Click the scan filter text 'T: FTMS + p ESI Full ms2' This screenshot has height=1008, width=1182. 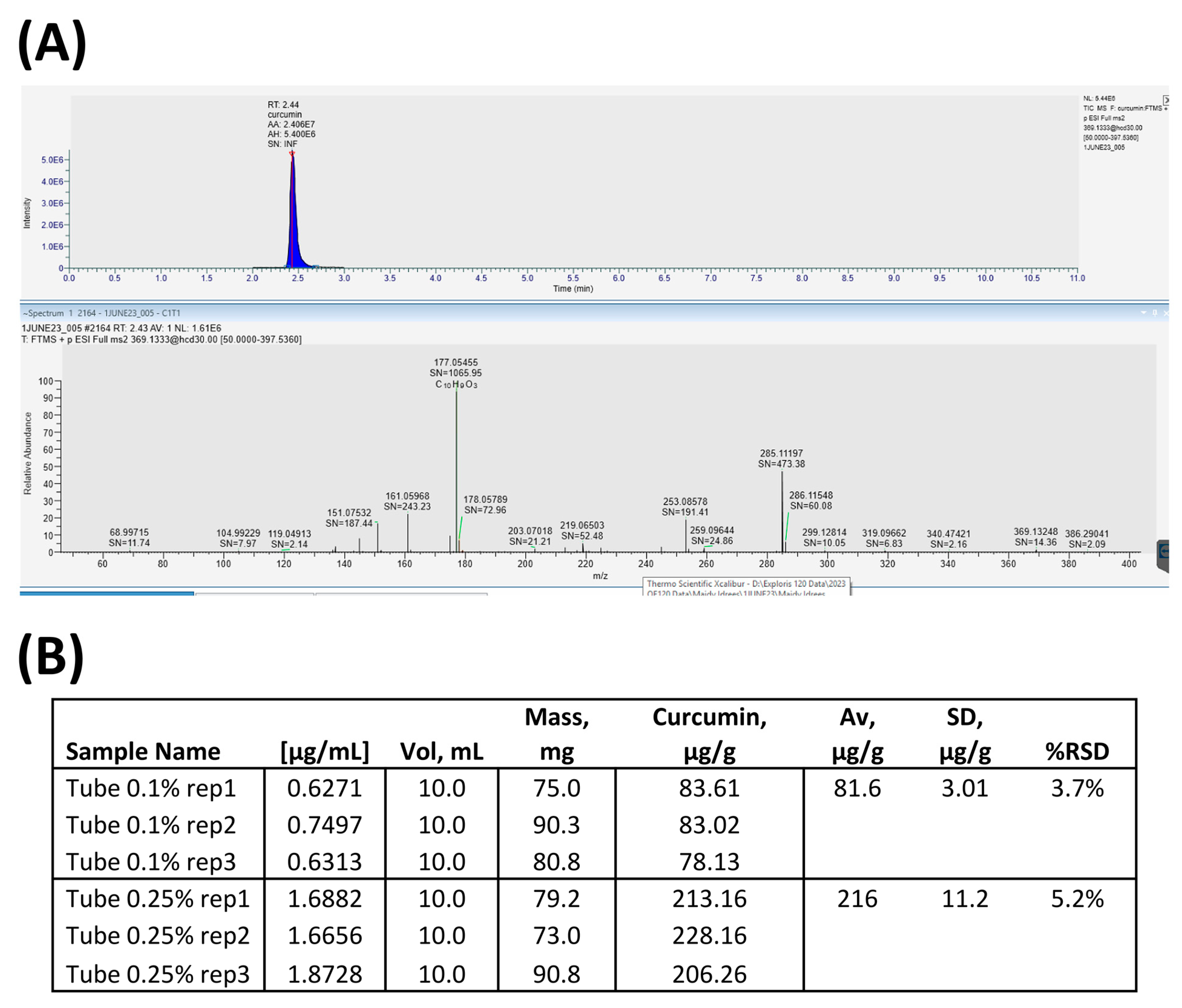pos(162,340)
